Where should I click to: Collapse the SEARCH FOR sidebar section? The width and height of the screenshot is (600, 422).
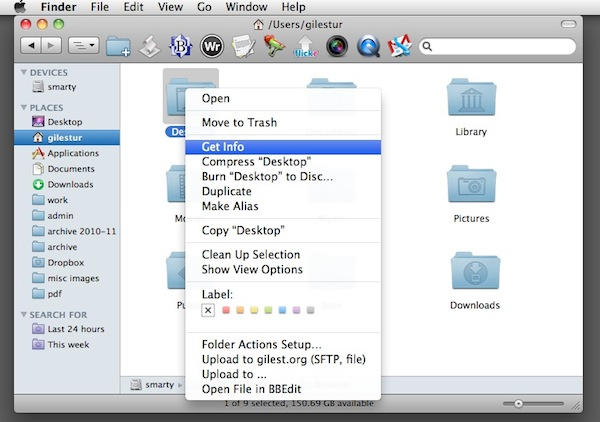coord(23,315)
